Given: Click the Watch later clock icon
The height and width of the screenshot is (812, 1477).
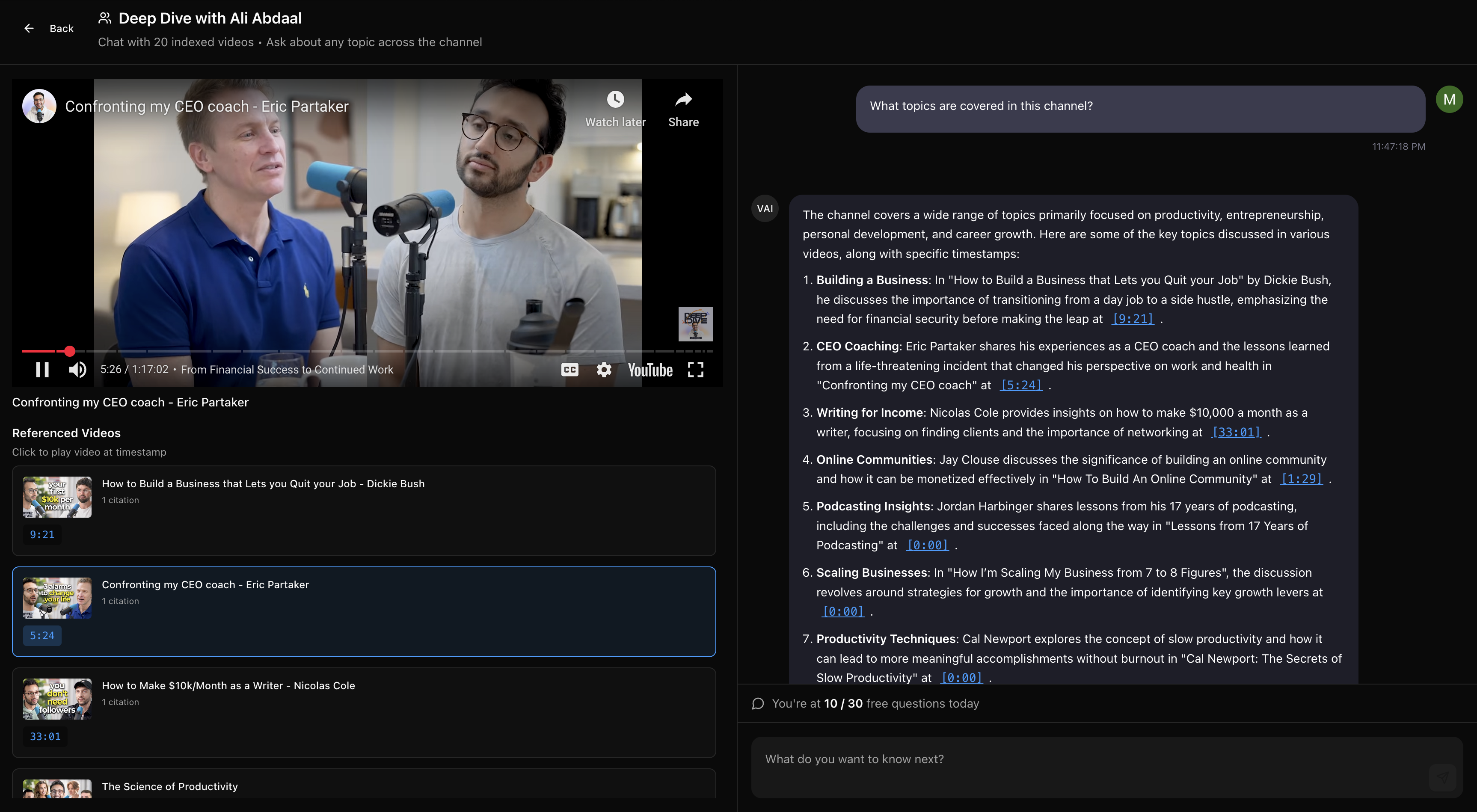Looking at the screenshot, I should (615, 100).
